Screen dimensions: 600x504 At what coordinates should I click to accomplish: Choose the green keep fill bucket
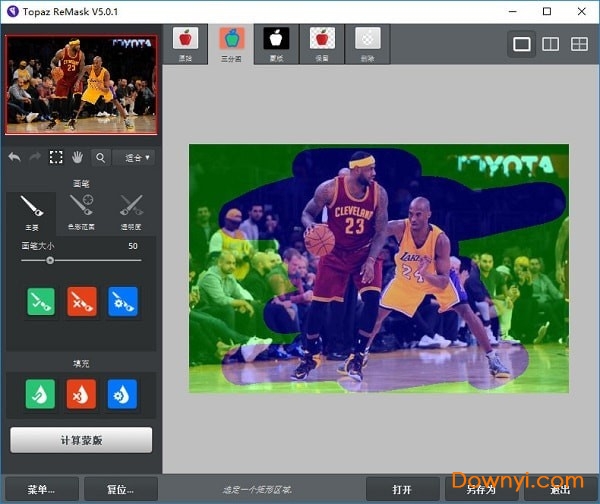(x=40, y=395)
